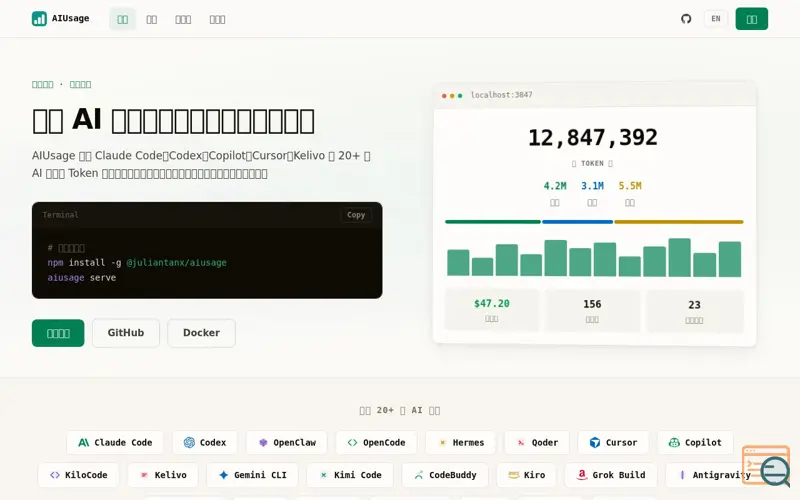
Task: Click the Terminal label in code block
Action: click(60, 215)
